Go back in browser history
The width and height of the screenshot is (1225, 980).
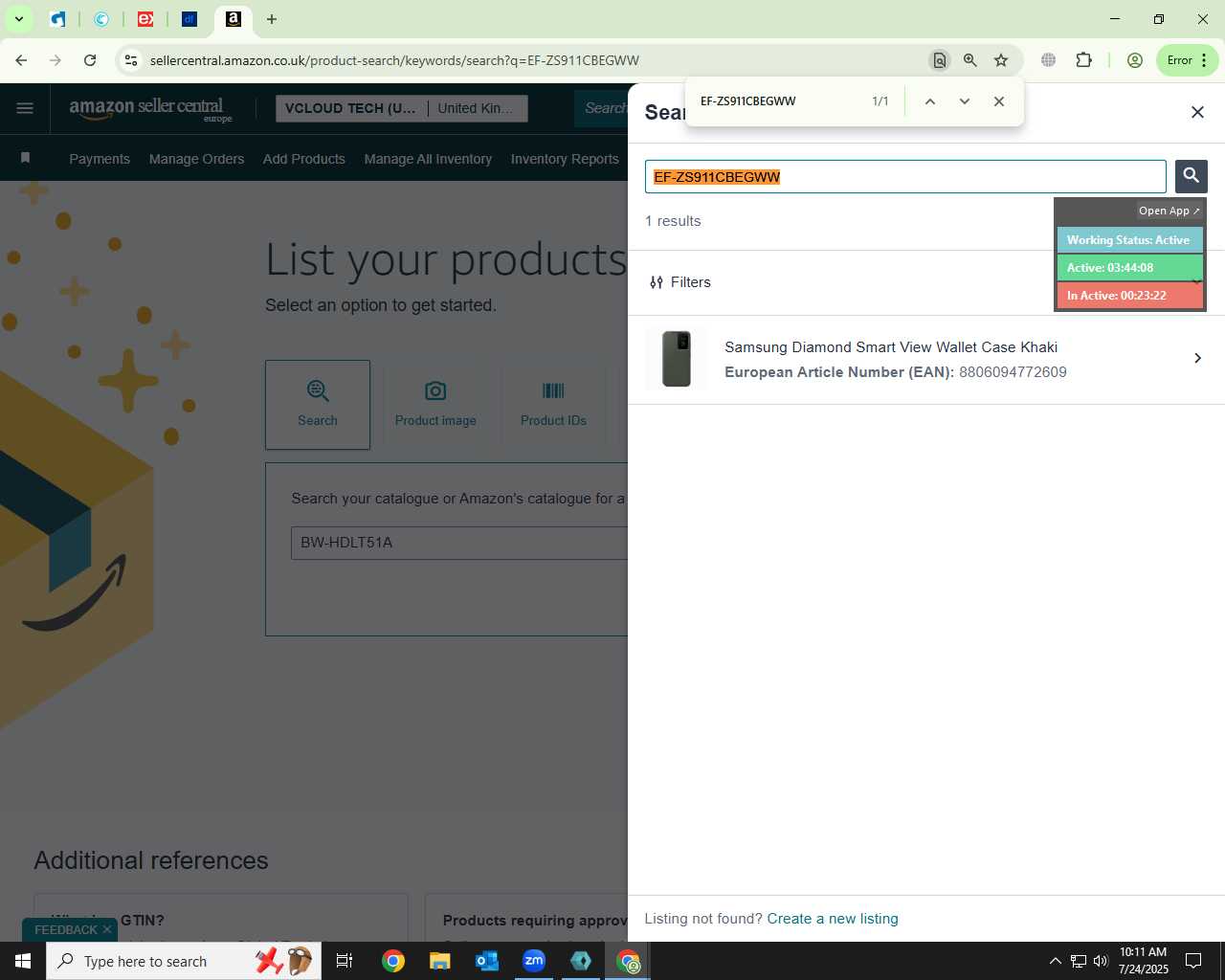[x=21, y=60]
